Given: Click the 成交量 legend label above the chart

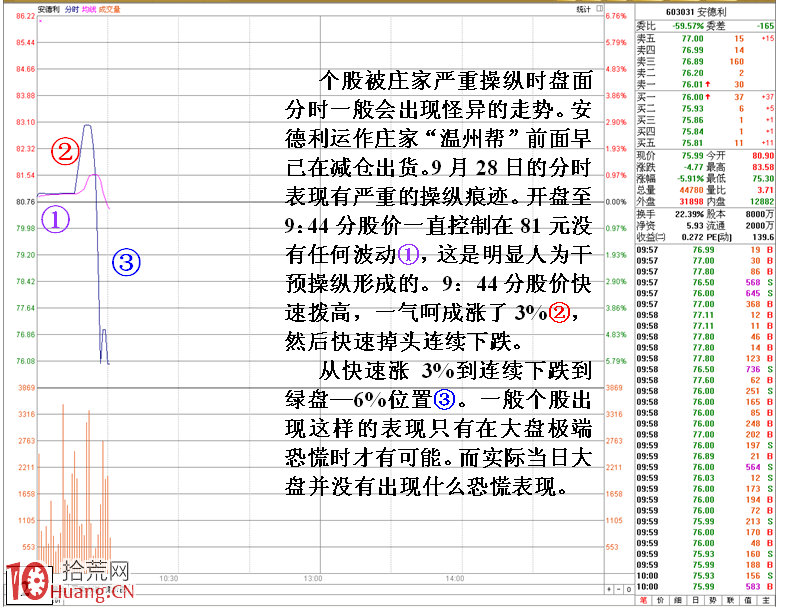Looking at the screenshot, I should (x=110, y=10).
